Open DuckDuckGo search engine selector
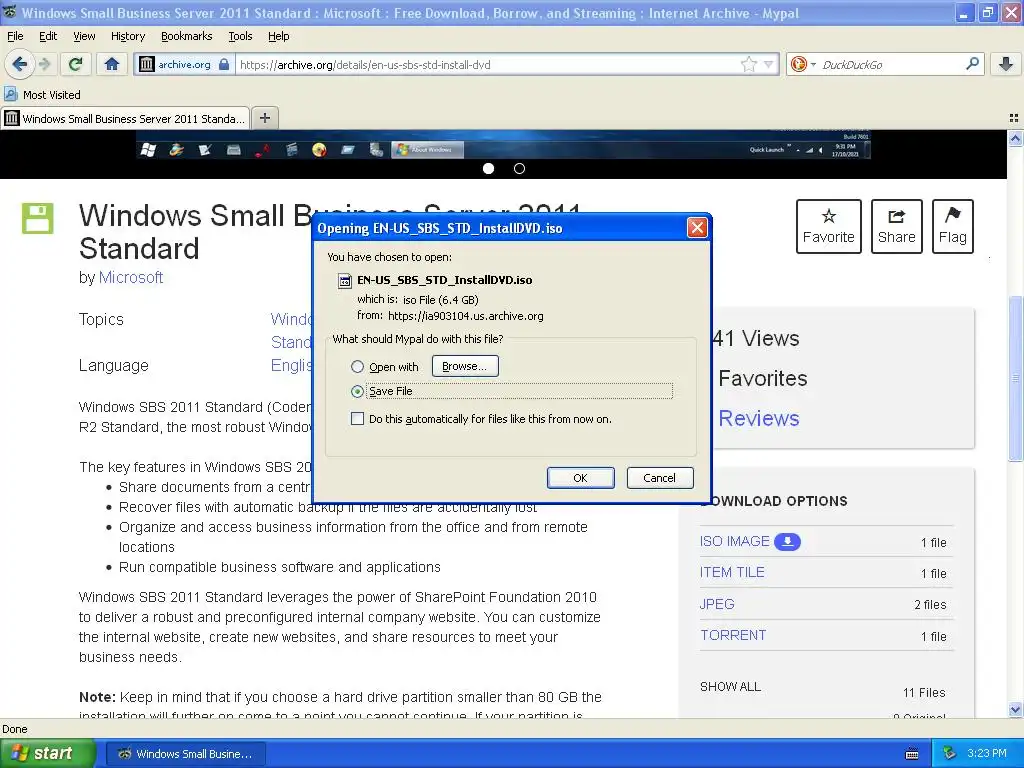The height and width of the screenshot is (768, 1024). pyautogui.click(x=803, y=64)
